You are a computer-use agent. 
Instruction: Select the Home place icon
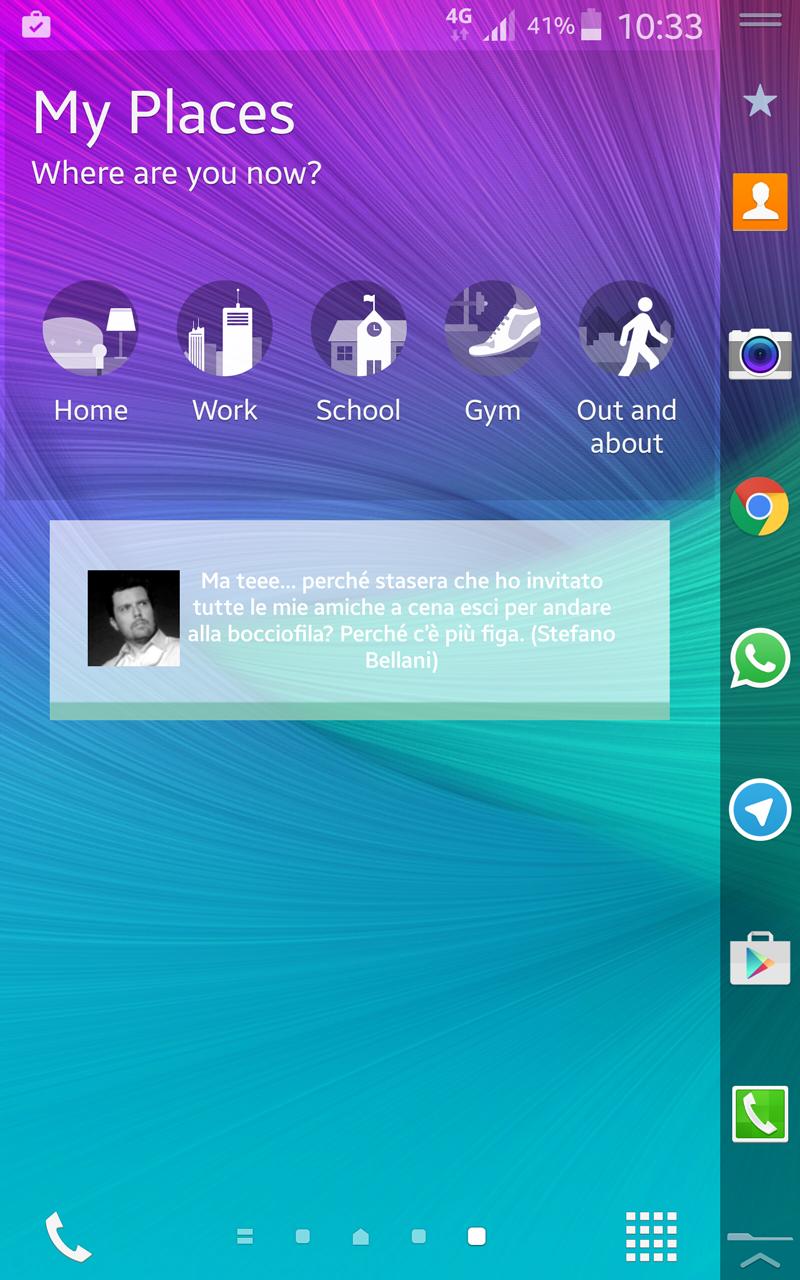tap(90, 328)
